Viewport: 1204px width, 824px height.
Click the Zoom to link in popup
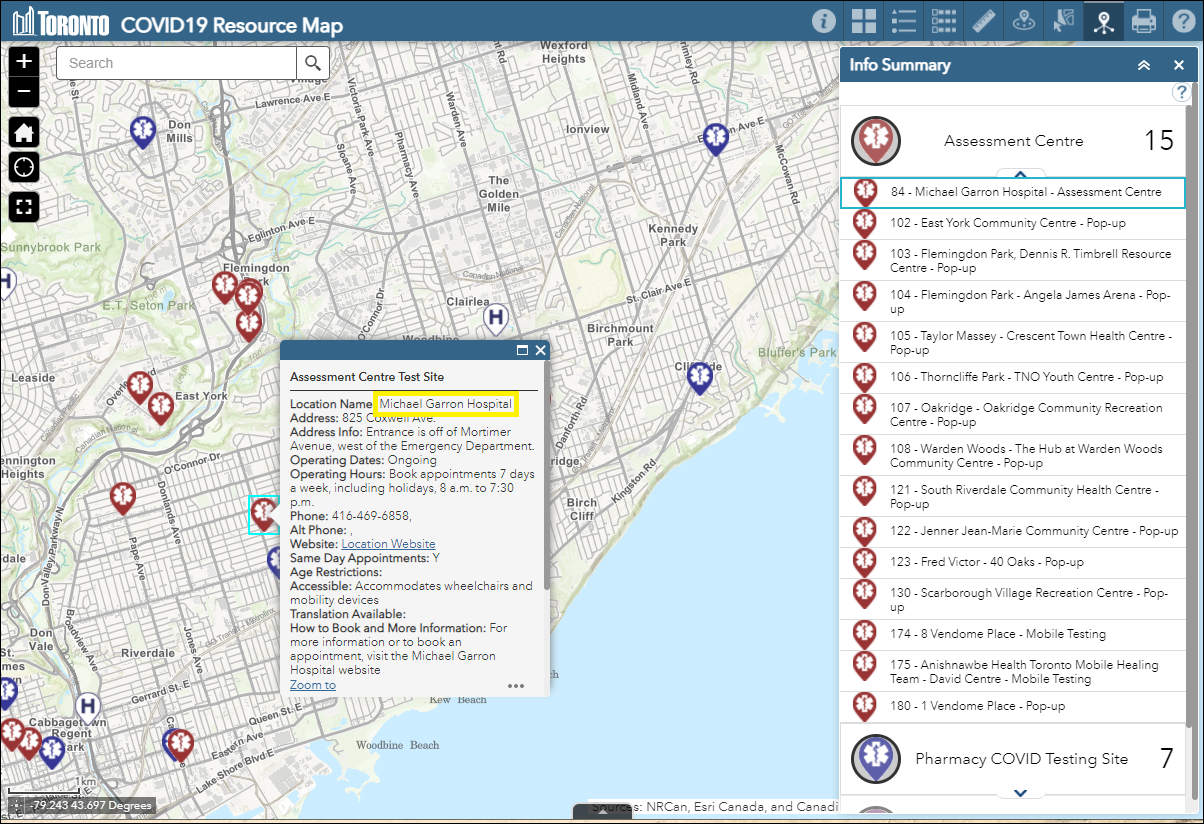click(x=313, y=685)
